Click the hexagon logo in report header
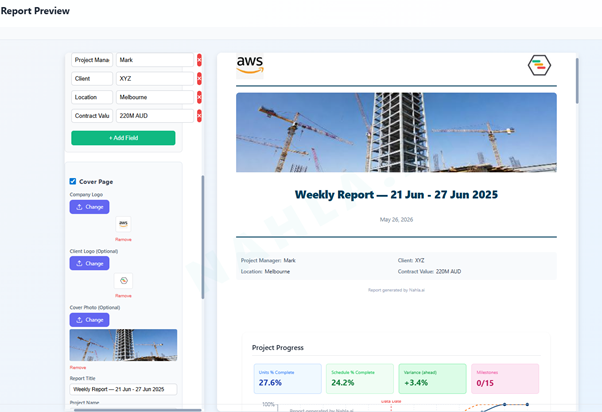 pos(539,65)
